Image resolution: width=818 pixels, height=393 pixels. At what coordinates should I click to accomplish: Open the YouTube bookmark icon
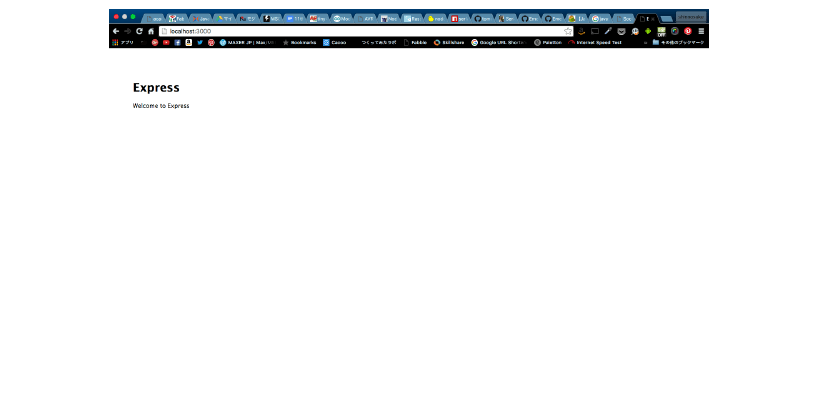[166, 43]
